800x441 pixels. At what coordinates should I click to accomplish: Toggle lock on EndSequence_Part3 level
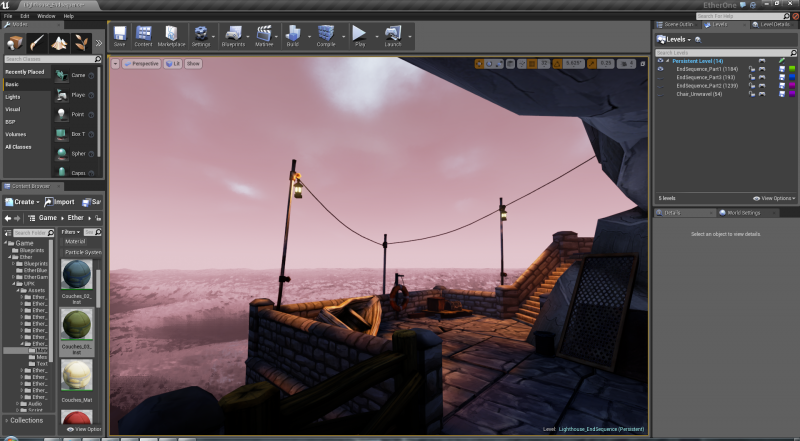[751, 77]
